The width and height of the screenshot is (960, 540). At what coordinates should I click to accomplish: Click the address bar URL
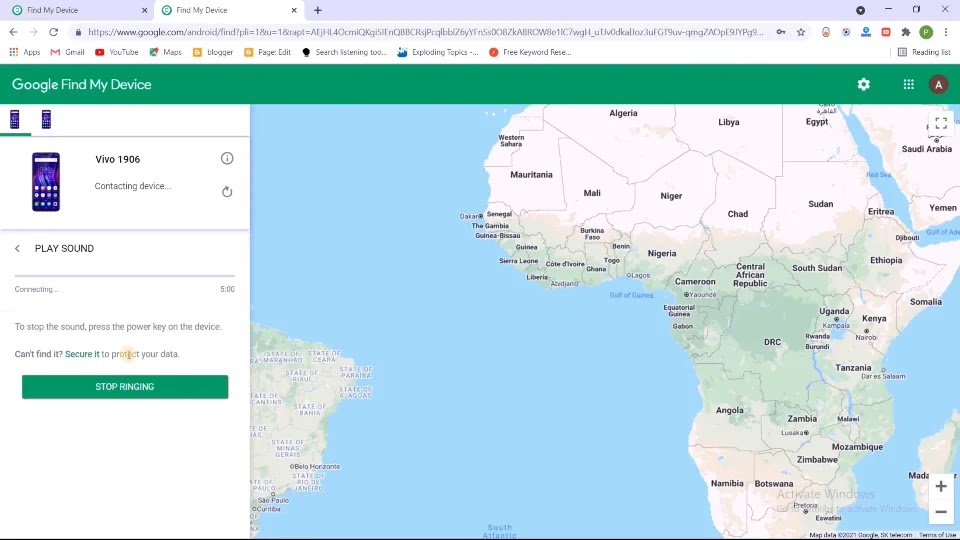pyautogui.click(x=425, y=32)
